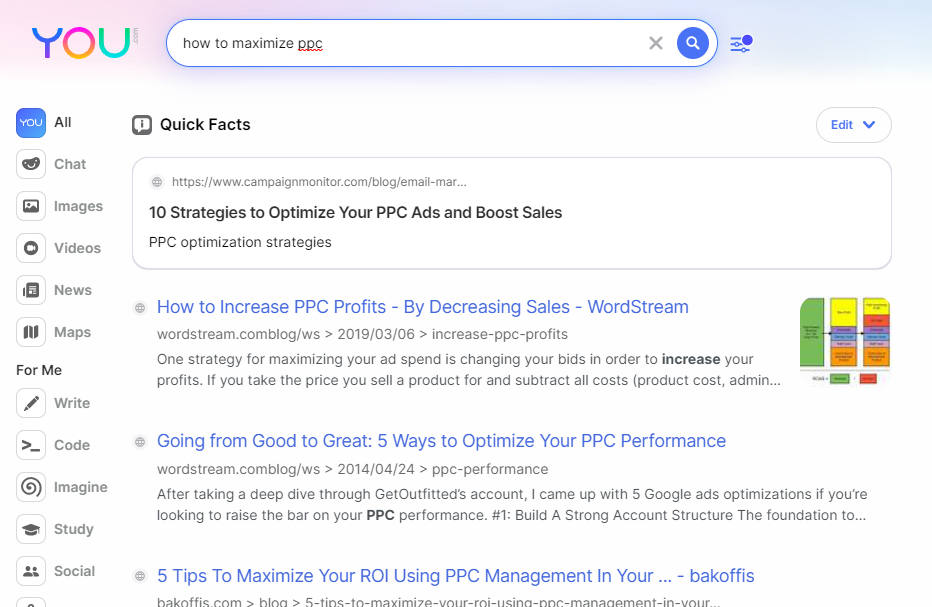The image size is (932, 607).
Task: Expand the Edit dropdown
Action: click(x=854, y=125)
